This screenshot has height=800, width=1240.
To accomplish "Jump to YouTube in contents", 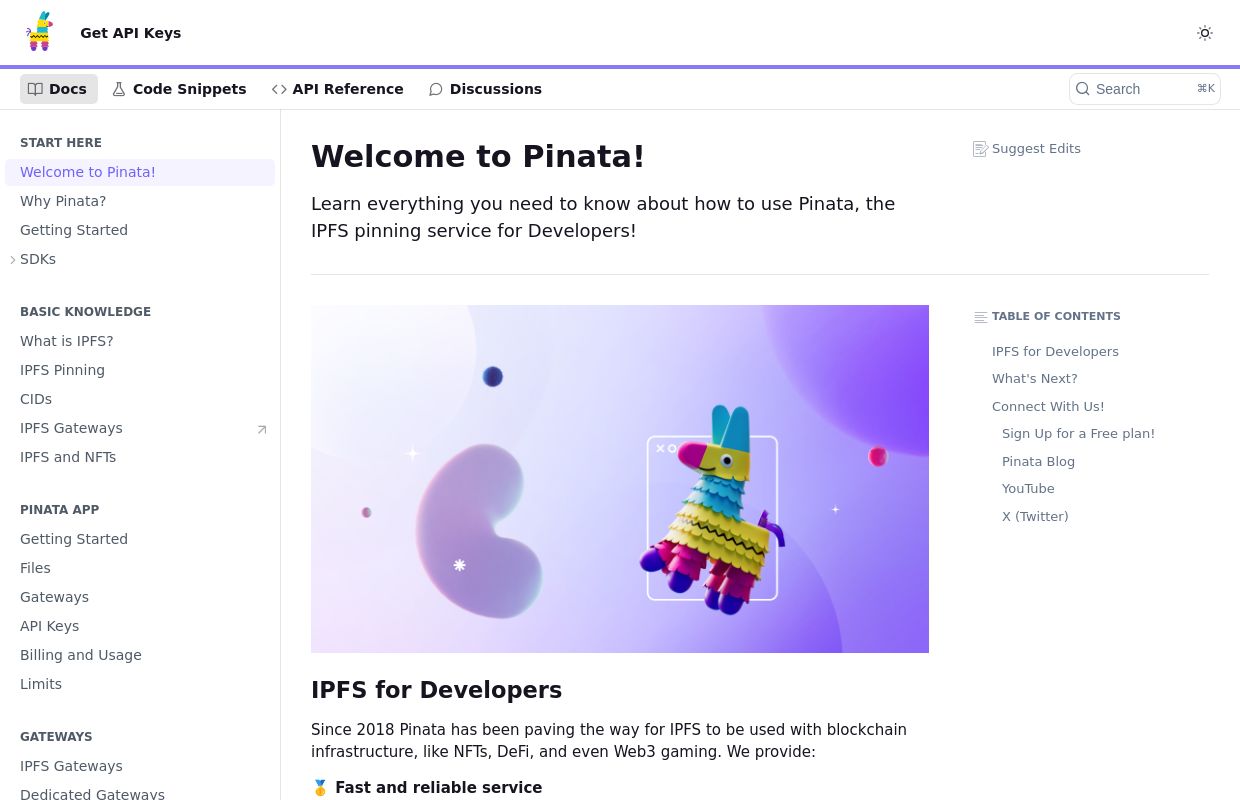I will [1028, 489].
